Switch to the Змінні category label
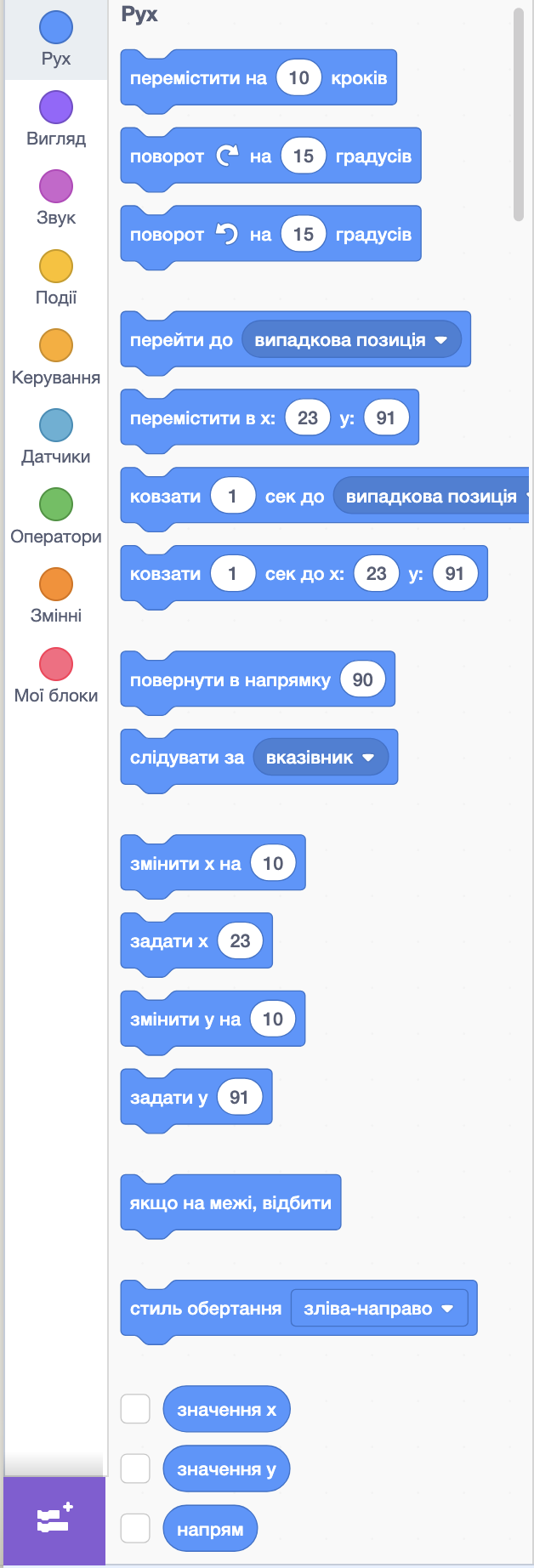Screen dimensions: 534x1568 (56, 616)
